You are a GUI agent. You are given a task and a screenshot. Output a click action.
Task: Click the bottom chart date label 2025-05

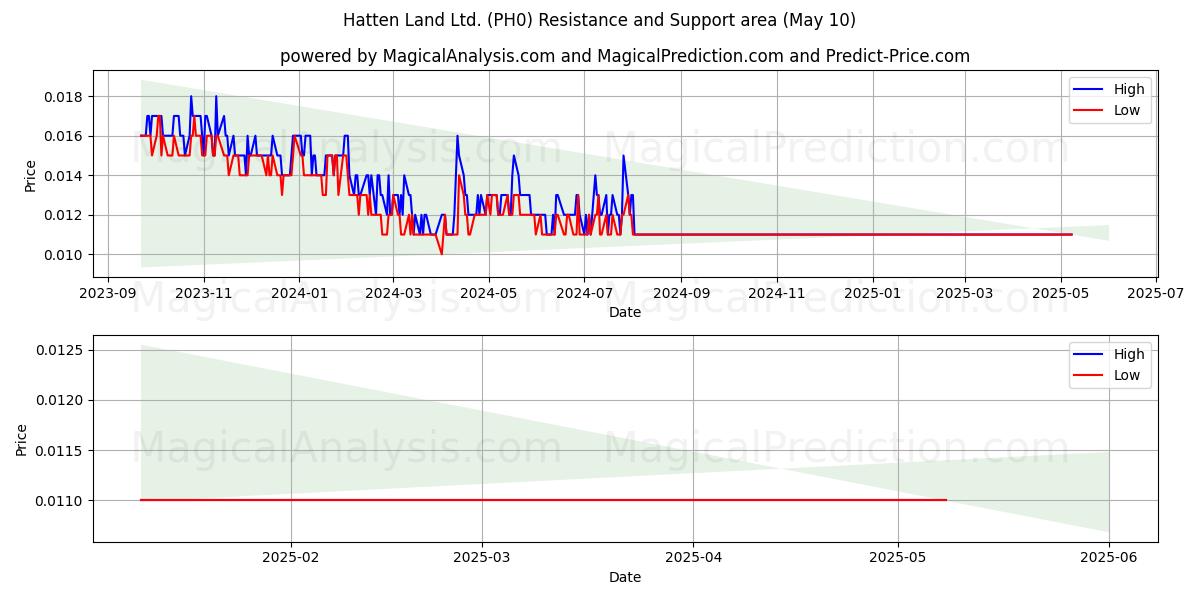pyautogui.click(x=898, y=559)
